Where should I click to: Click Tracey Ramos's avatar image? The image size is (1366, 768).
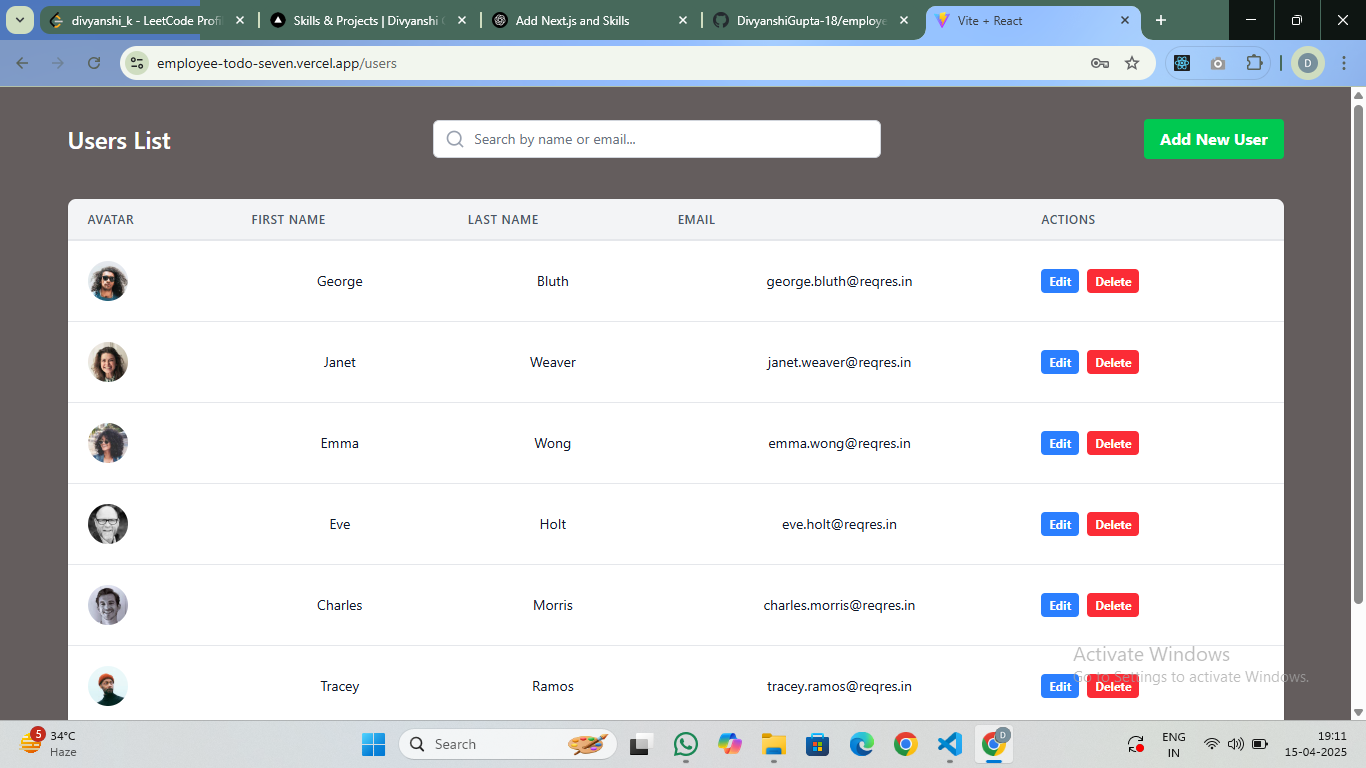pyautogui.click(x=108, y=686)
